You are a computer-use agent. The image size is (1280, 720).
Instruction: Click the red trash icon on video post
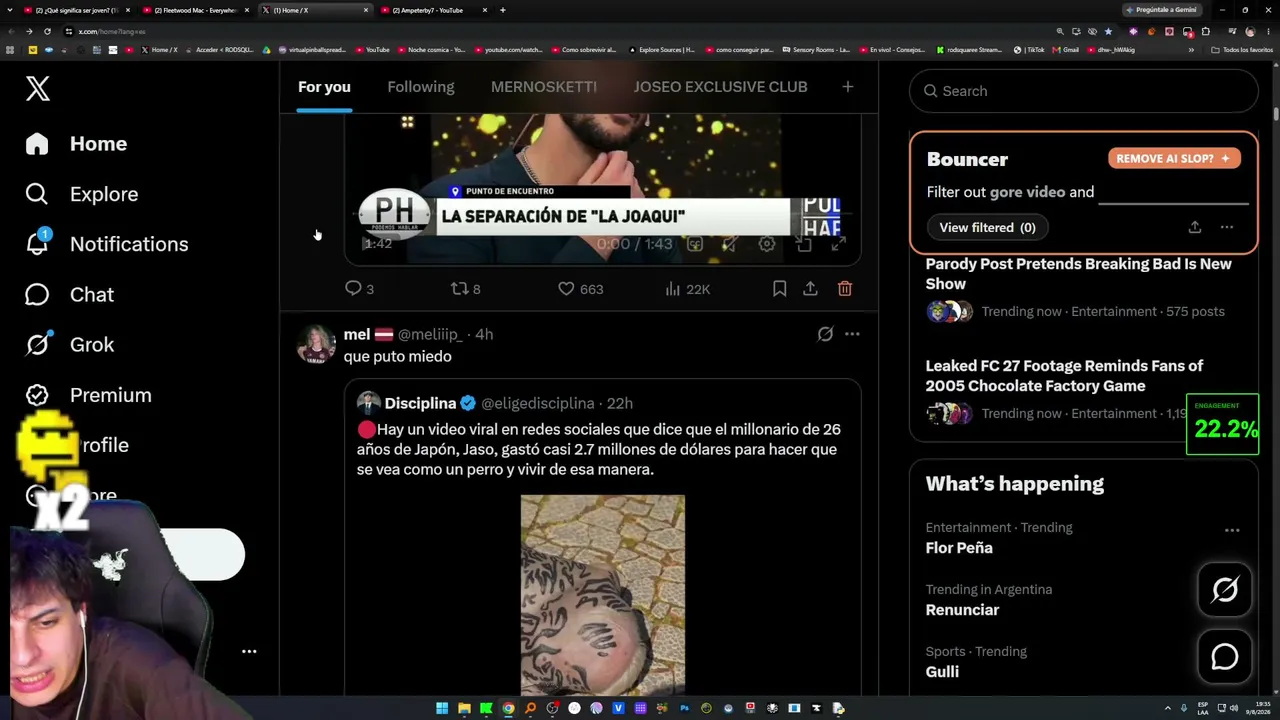pos(845,289)
